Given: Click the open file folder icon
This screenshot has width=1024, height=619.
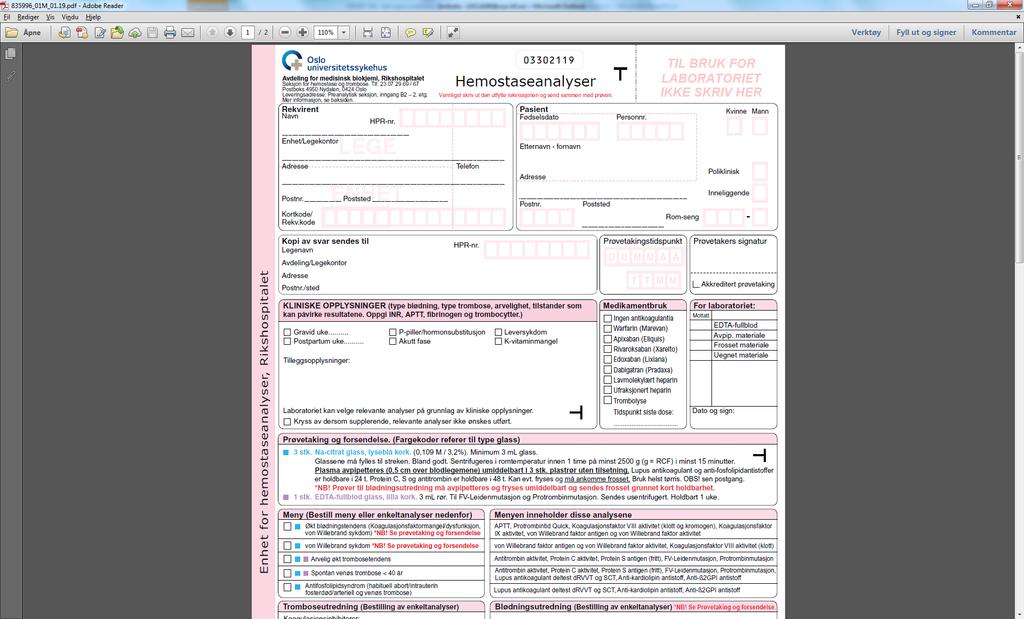Looking at the screenshot, I should [x=12, y=32].
